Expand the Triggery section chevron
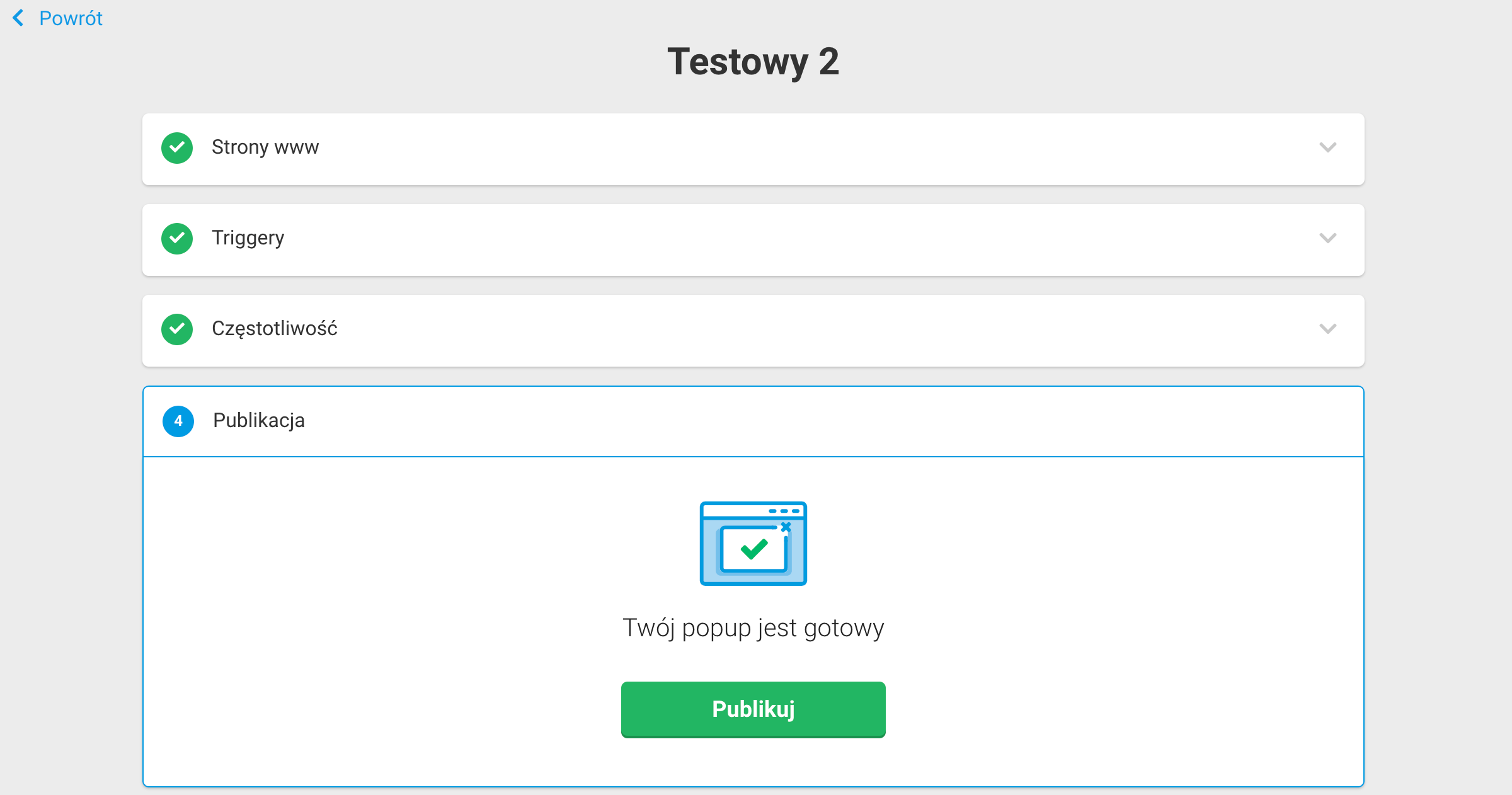Image resolution: width=1512 pixels, height=795 pixels. [x=1328, y=238]
